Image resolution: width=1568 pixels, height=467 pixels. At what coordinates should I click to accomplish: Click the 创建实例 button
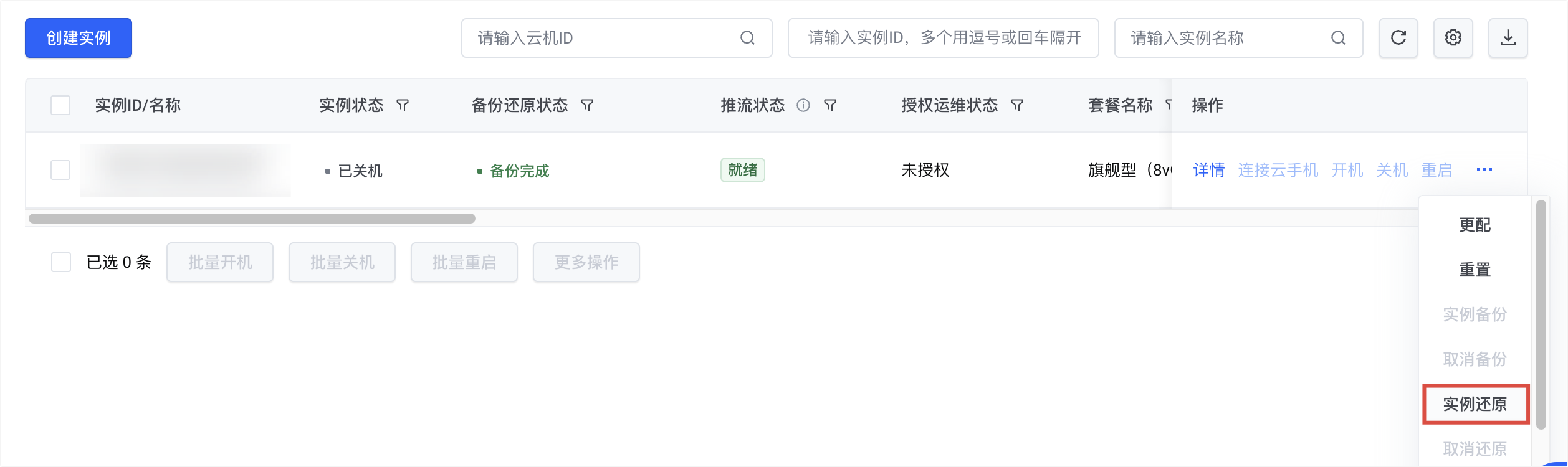[79, 38]
